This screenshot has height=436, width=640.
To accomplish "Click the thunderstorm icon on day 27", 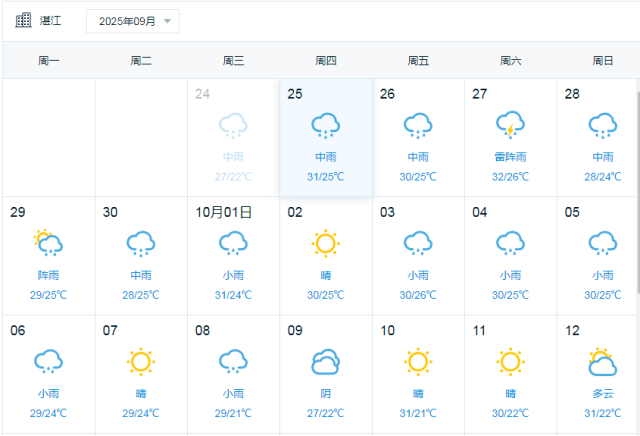I will (x=510, y=126).
